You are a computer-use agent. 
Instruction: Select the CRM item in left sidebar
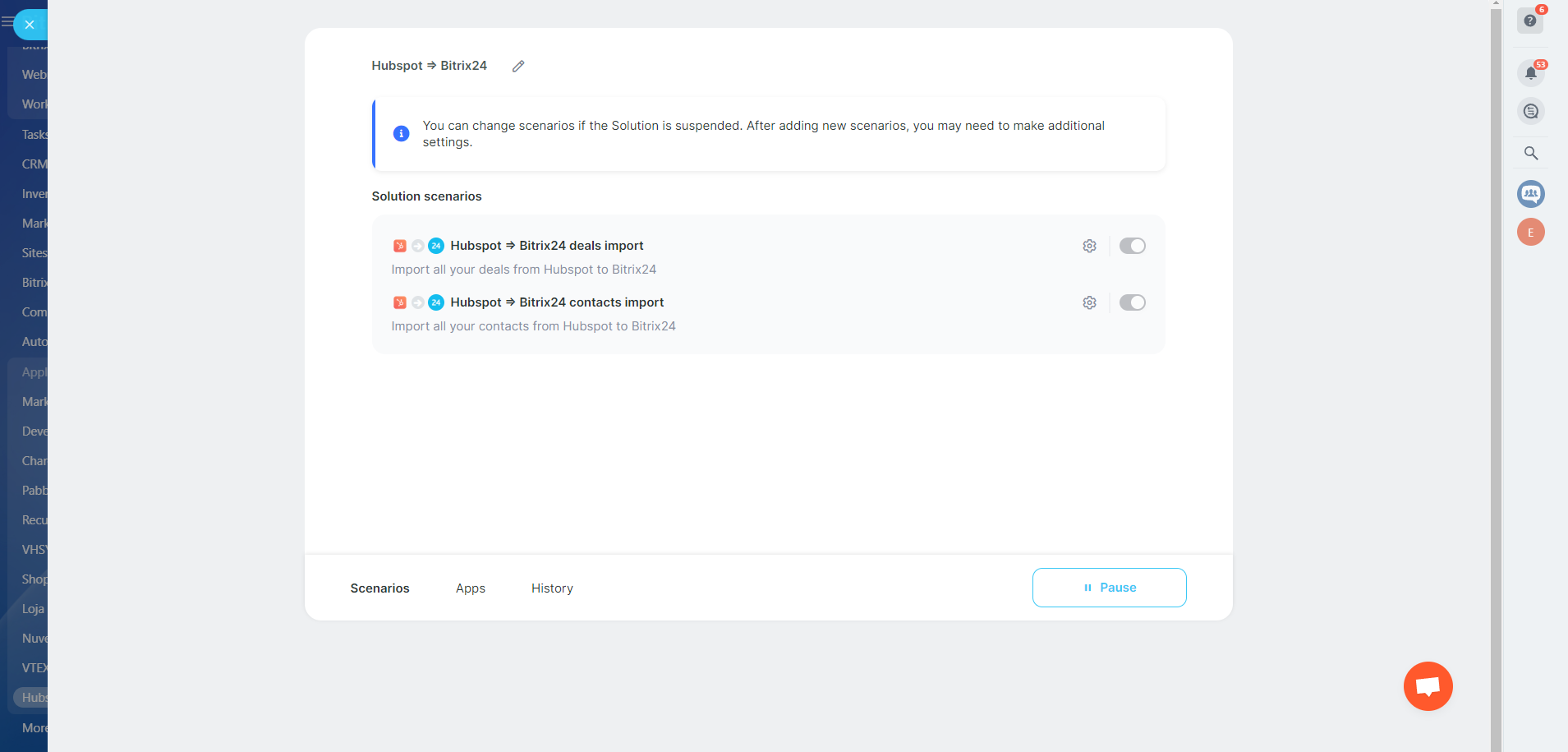[34, 164]
